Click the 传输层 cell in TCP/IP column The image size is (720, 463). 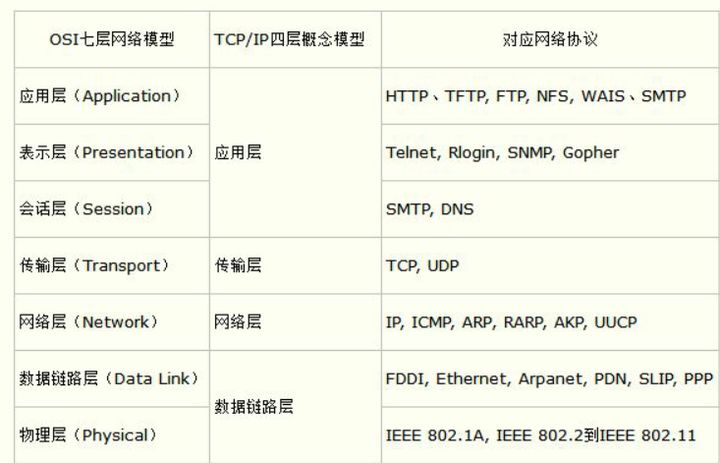coord(238,266)
